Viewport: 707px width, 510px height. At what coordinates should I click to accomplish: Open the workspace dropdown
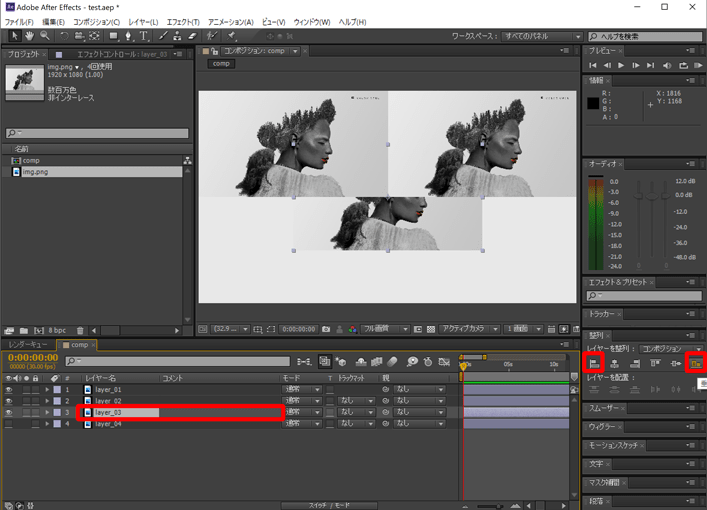[542, 36]
